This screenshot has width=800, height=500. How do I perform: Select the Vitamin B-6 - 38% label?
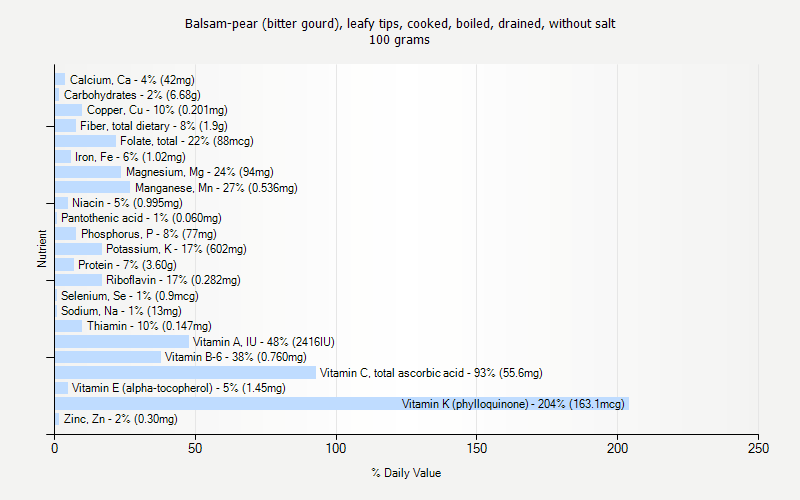236,357
